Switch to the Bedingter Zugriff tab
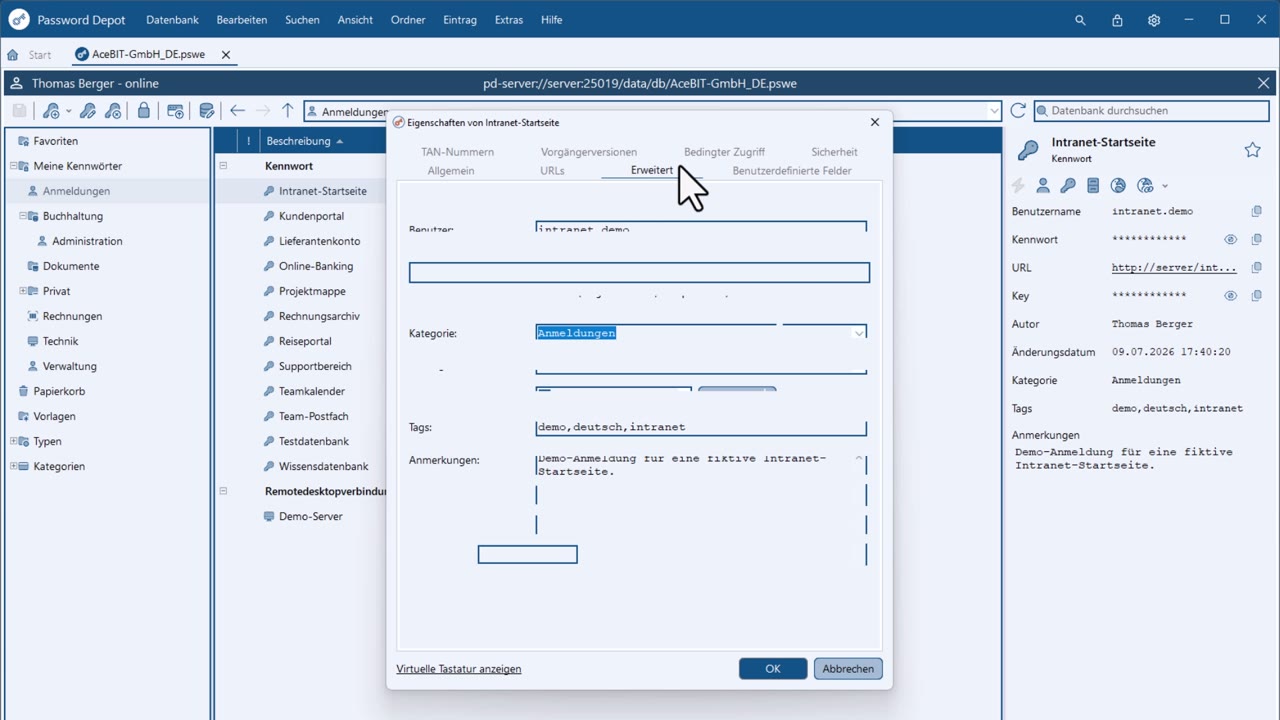 pos(724,152)
